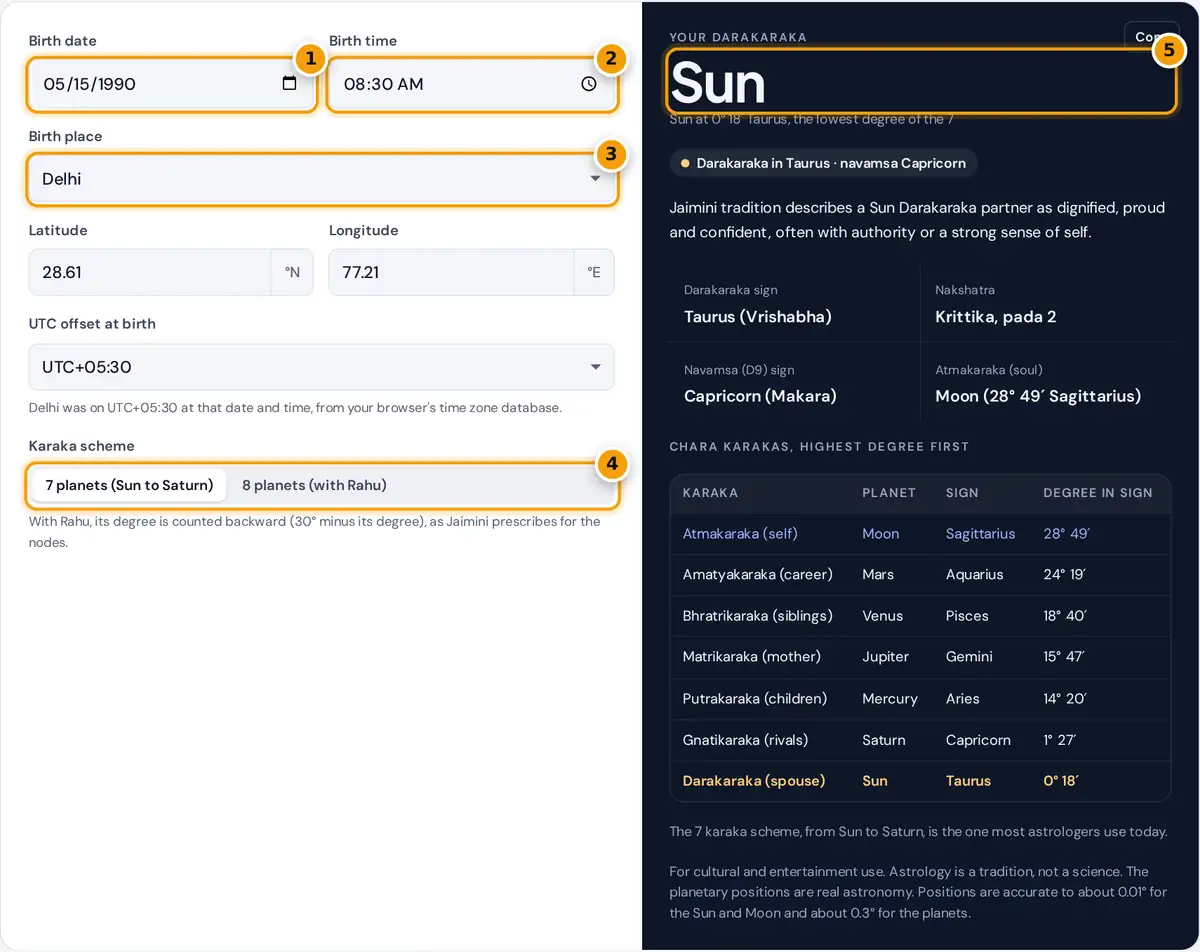Click the Jupiter planet cell
This screenshot has height=952, width=1200.
[886, 657]
